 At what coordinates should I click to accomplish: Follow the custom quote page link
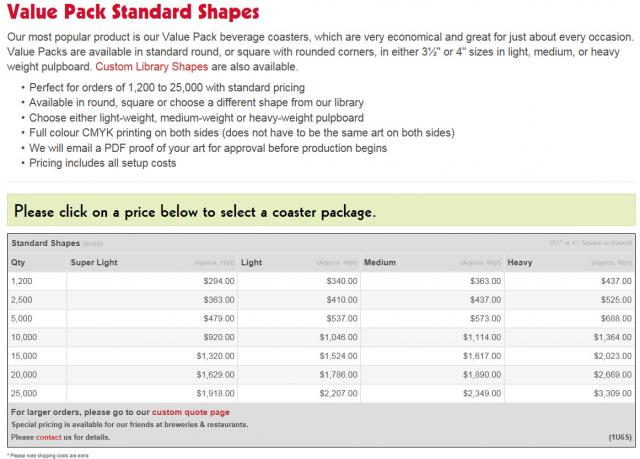click(x=190, y=412)
